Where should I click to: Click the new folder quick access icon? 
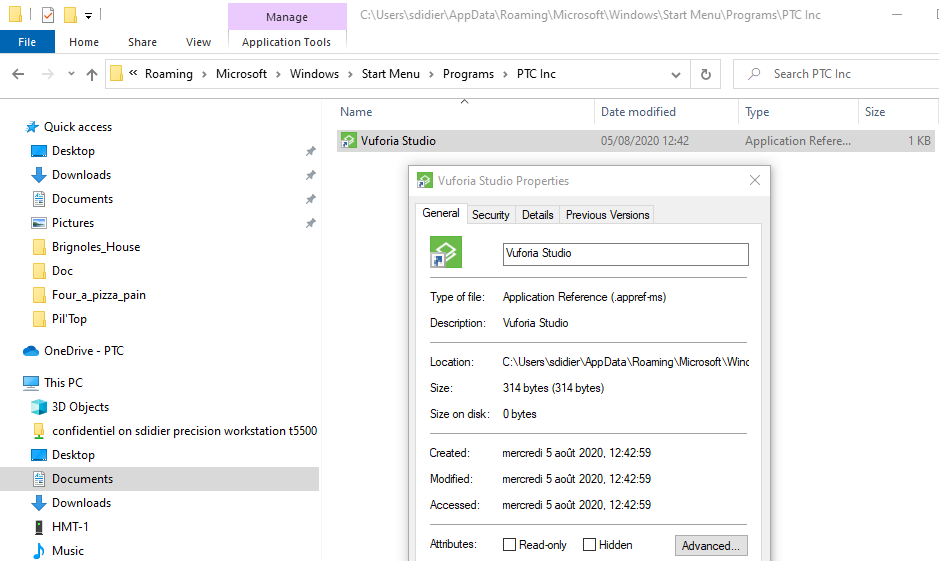[71, 14]
